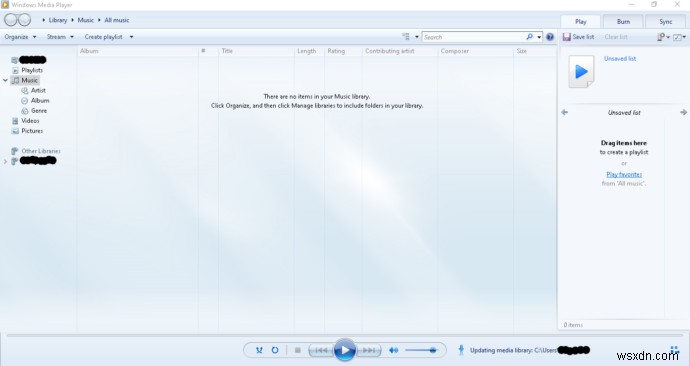
Task: Select Playlists in navigation pane
Action: click(x=32, y=70)
